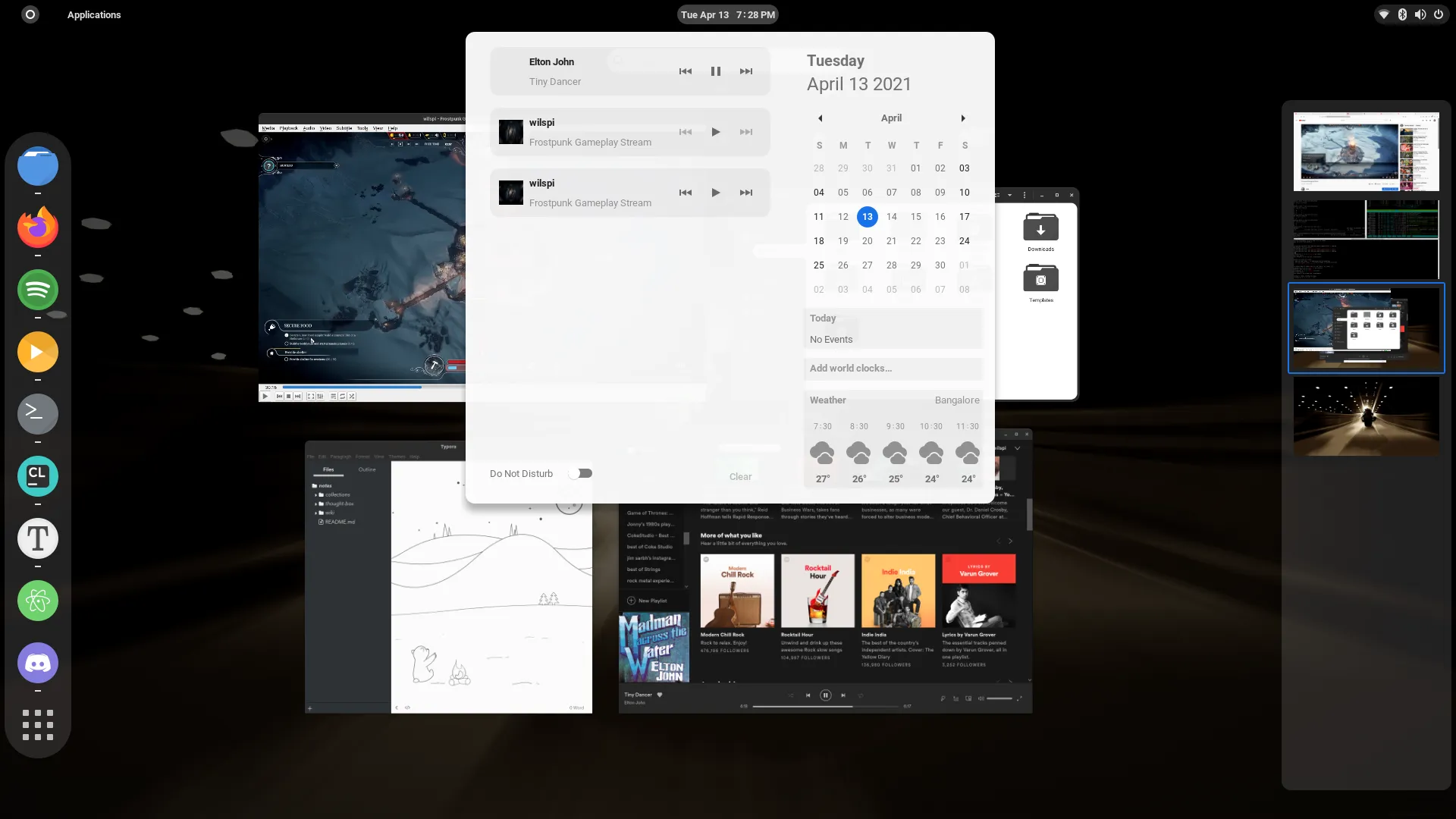Click the play button in VLC window

265,396
